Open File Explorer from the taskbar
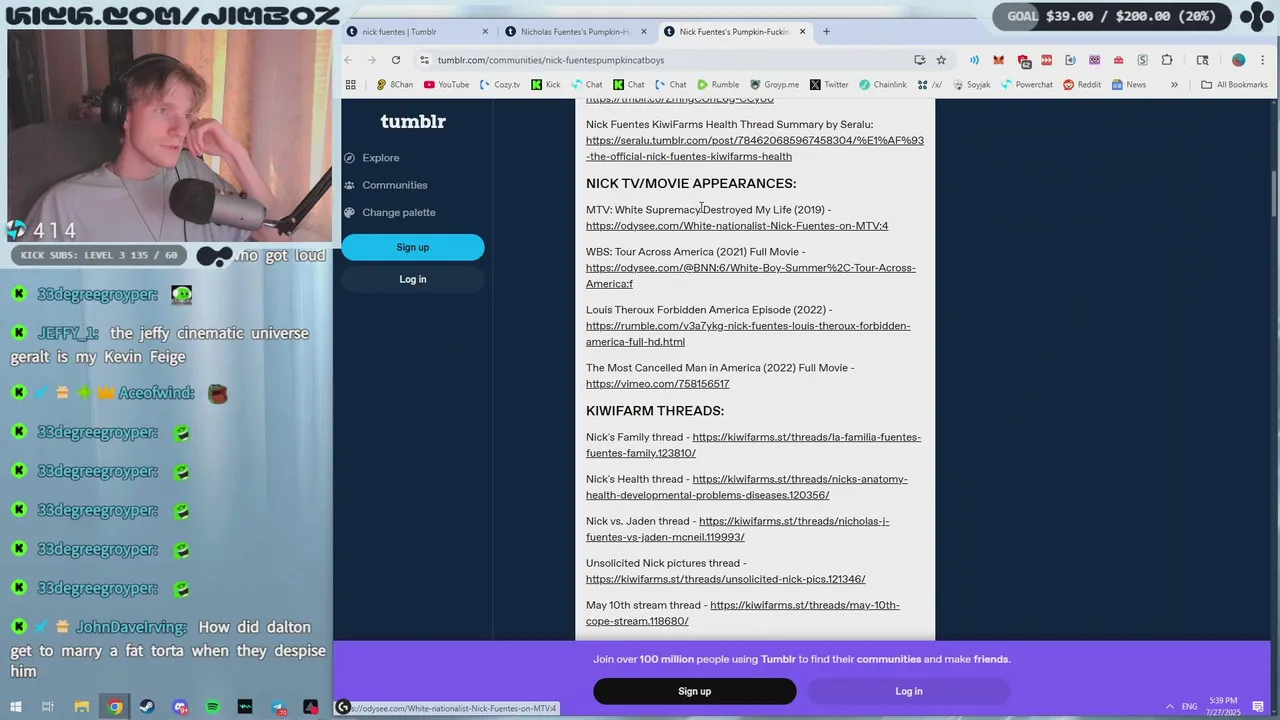Screen dimensions: 1280x720 [81, 707]
